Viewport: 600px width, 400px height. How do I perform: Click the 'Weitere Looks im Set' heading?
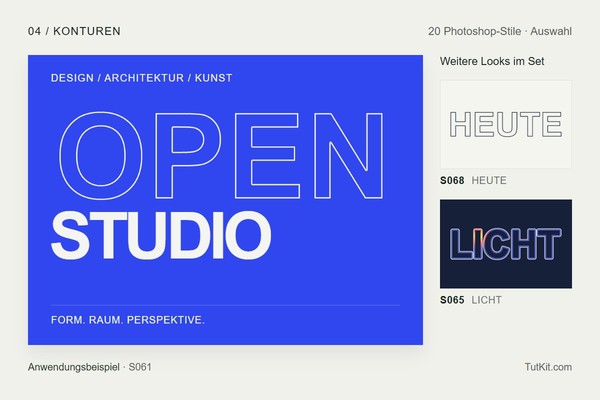492,61
